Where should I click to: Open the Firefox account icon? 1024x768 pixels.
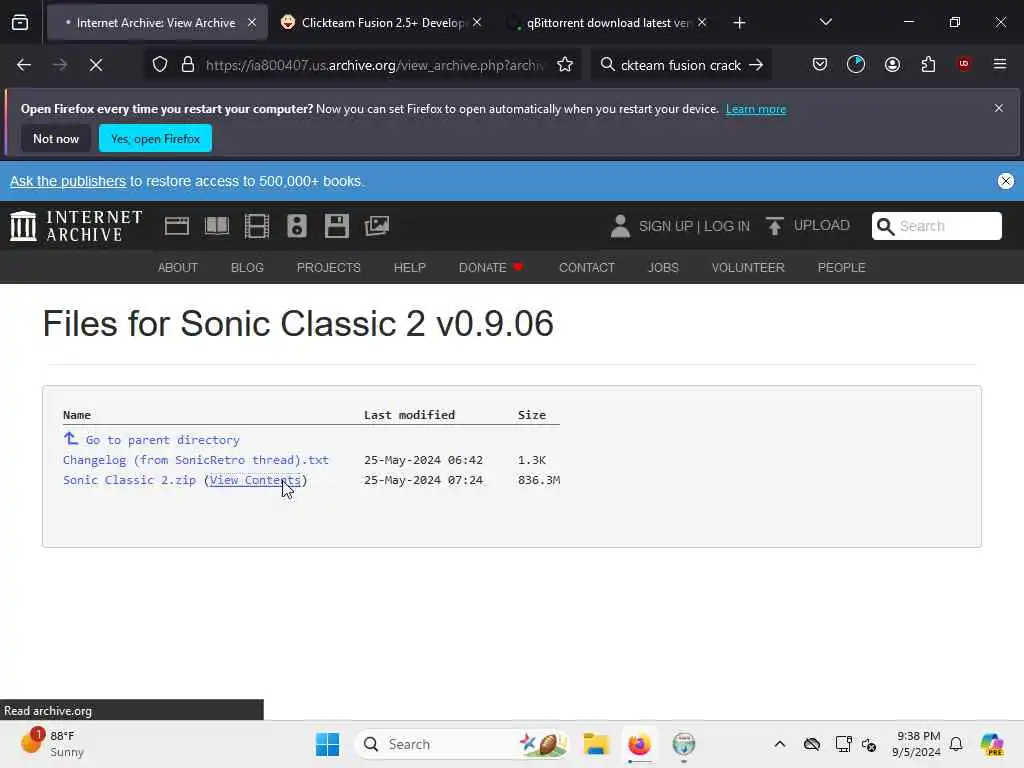(x=892, y=64)
